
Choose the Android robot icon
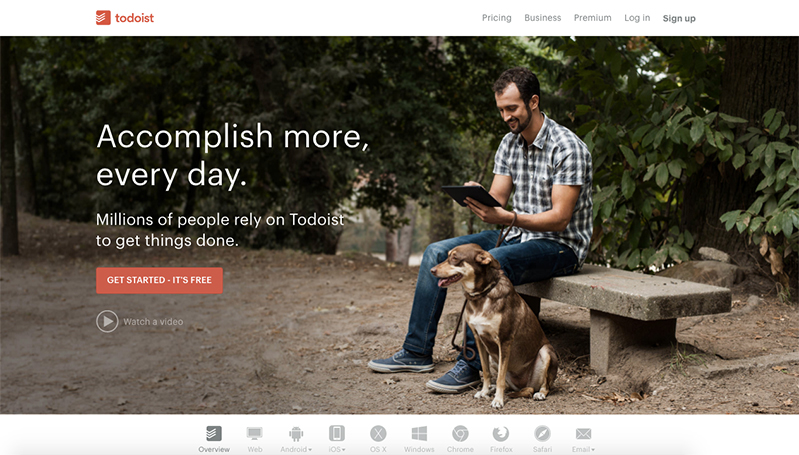point(296,434)
